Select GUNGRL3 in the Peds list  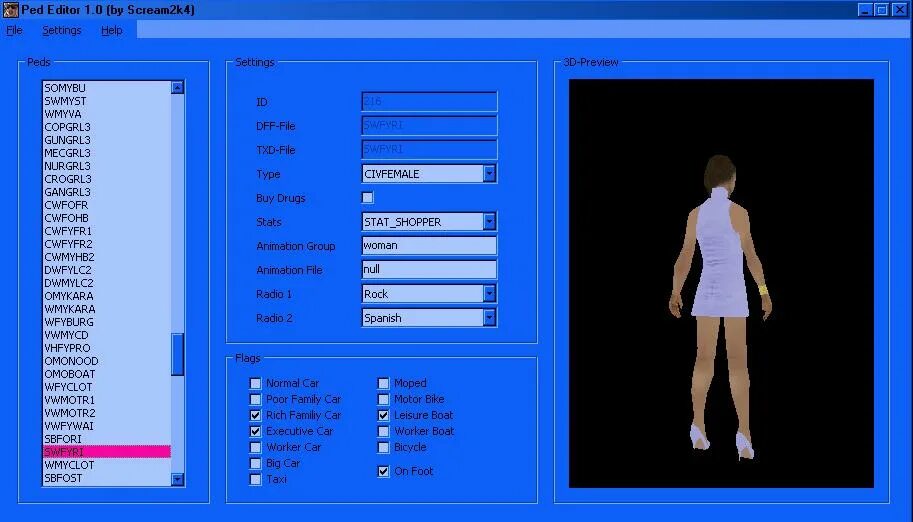[x=107, y=140]
